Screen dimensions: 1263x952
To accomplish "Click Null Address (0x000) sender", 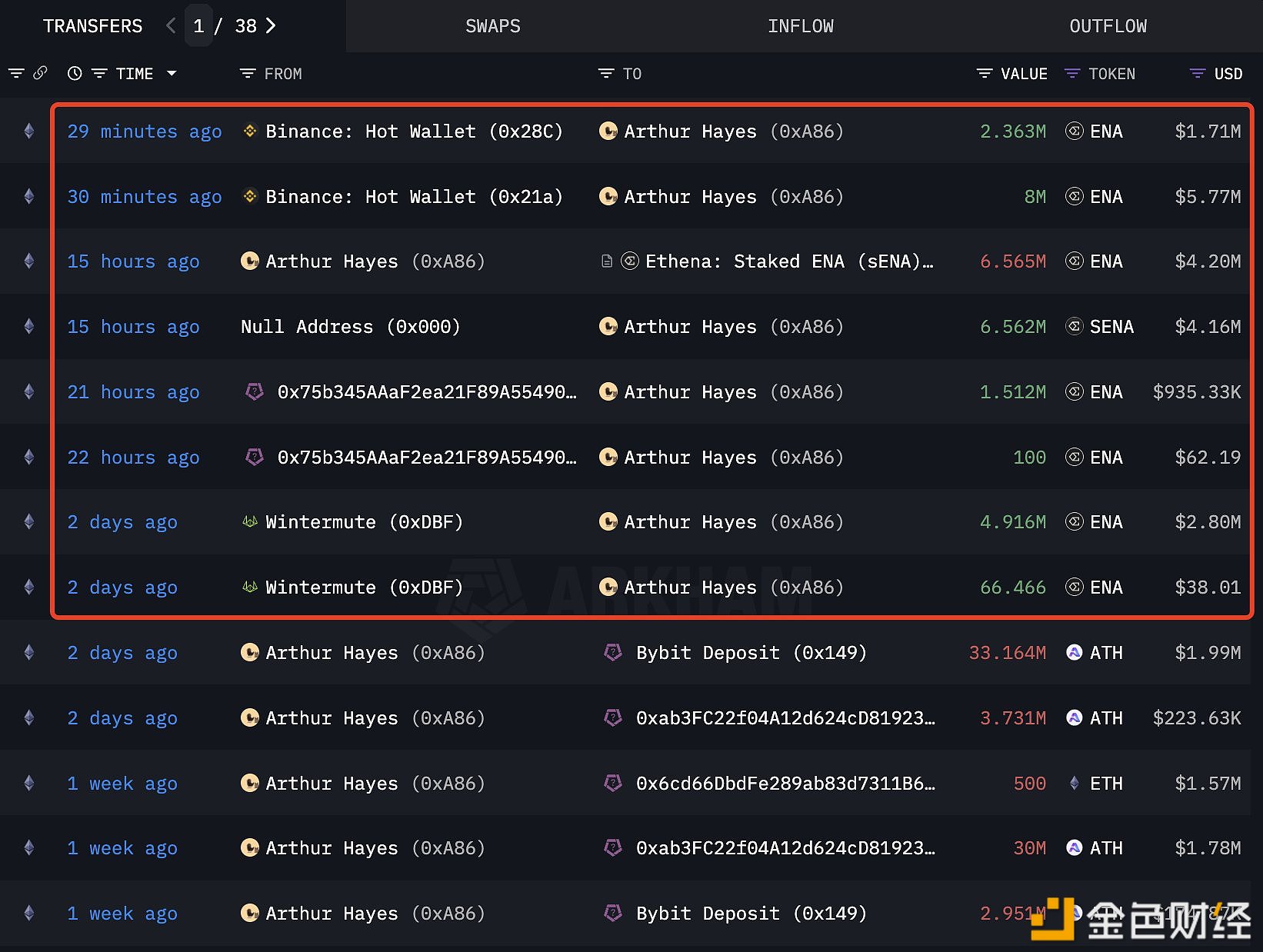I will click(x=351, y=327).
